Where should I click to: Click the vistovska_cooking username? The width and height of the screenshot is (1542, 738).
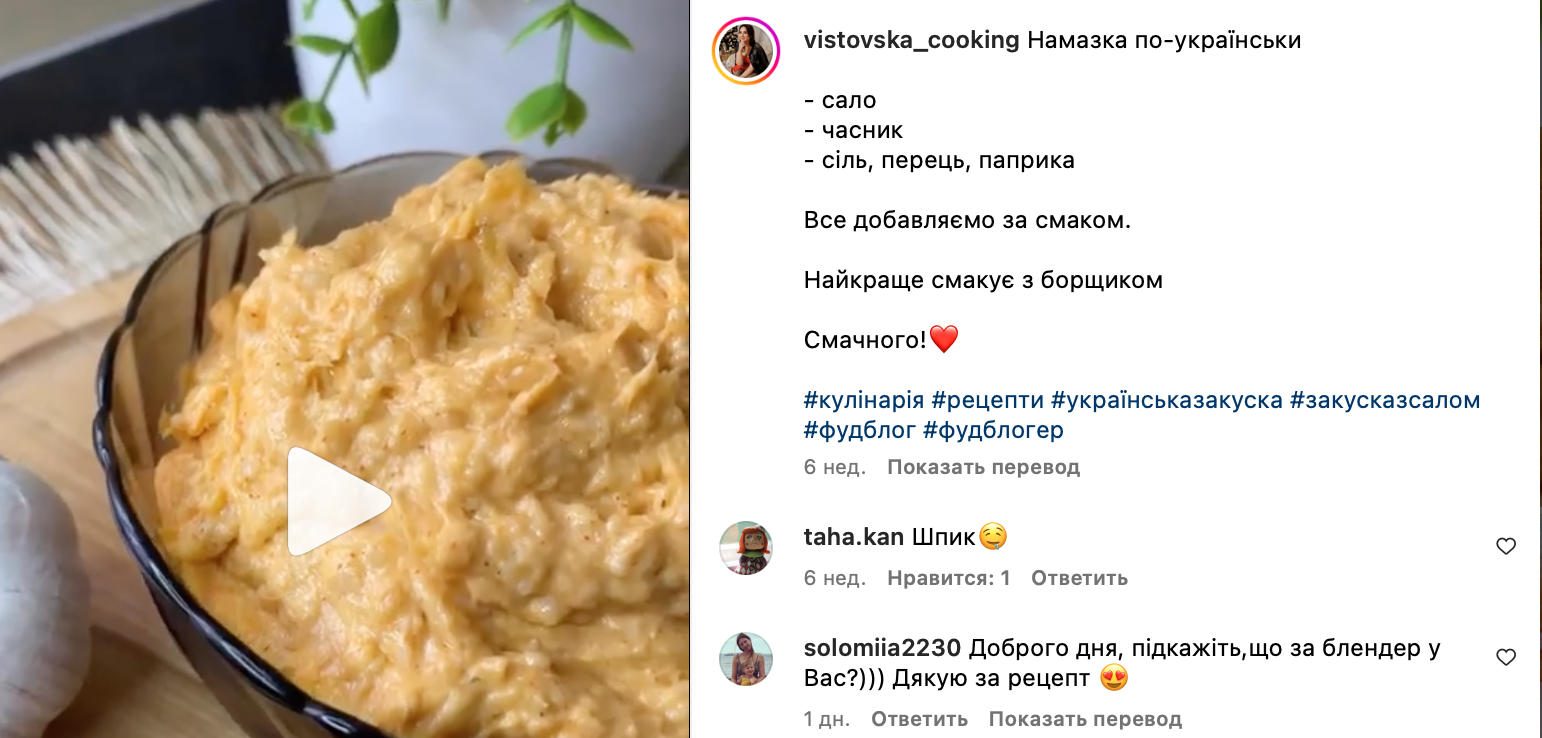[912, 41]
